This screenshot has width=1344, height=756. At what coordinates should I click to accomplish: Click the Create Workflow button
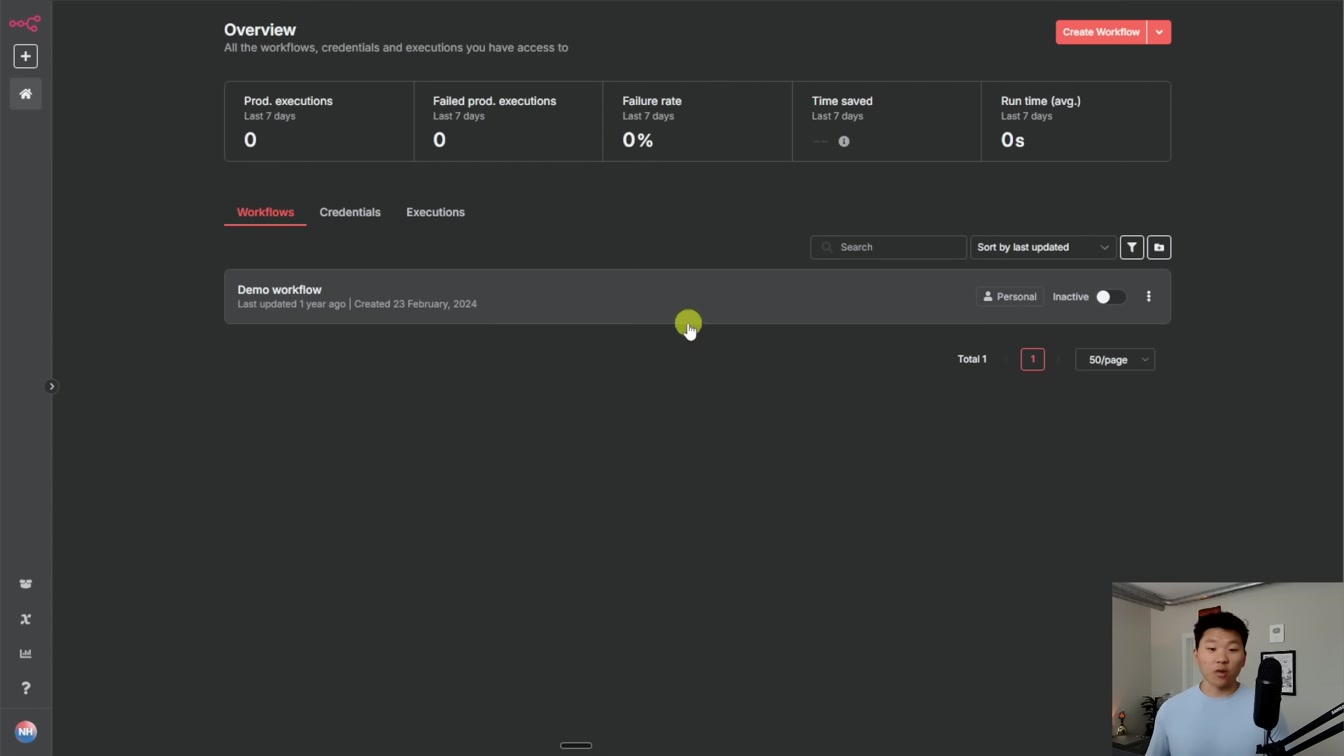[1101, 32]
